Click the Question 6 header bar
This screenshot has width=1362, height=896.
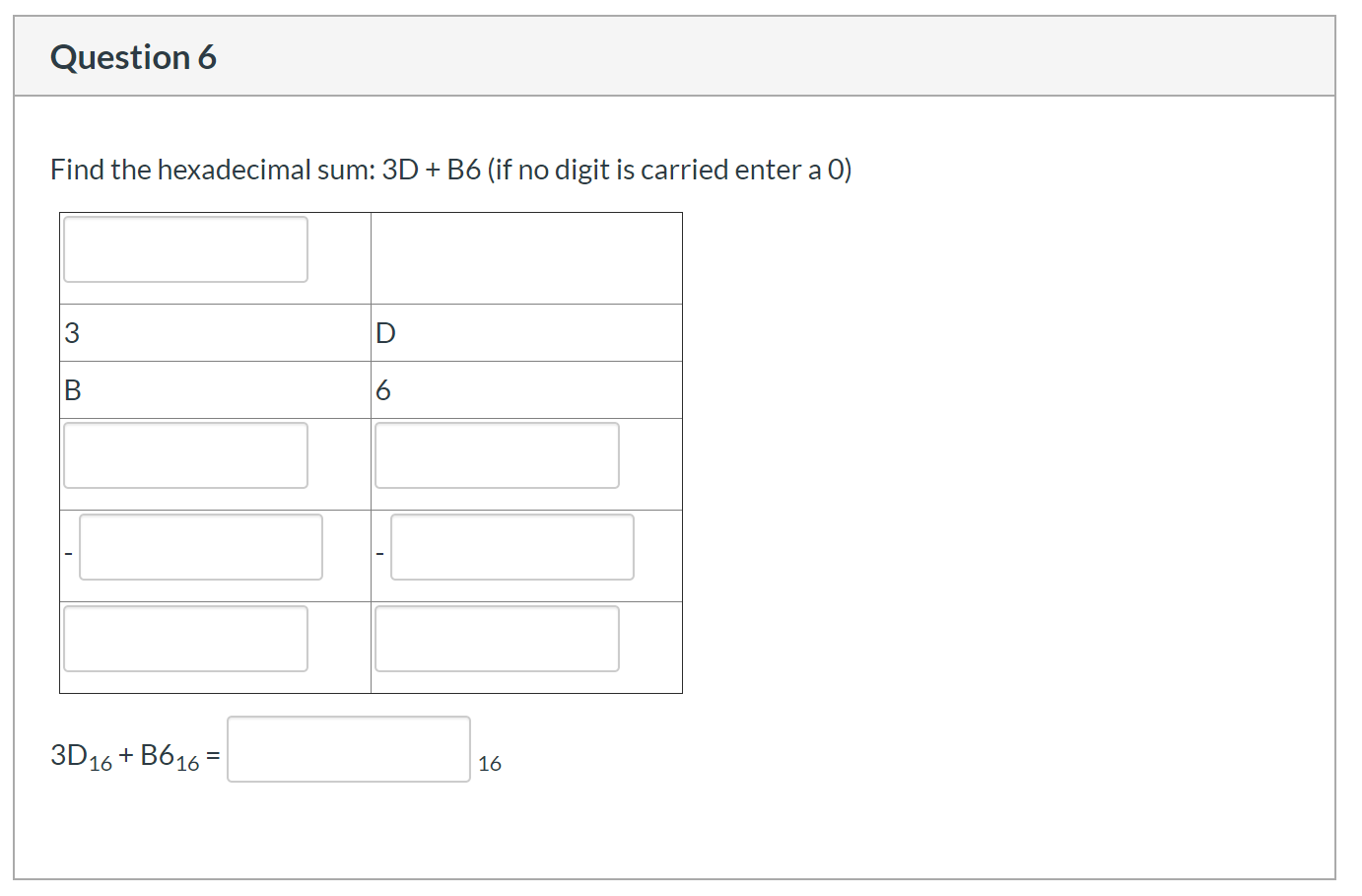pos(133,56)
